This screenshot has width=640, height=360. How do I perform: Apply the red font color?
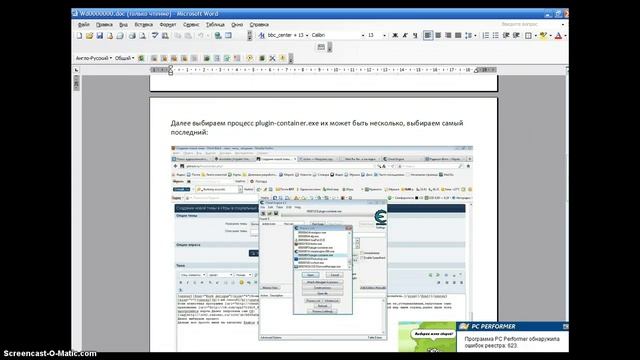558,36
